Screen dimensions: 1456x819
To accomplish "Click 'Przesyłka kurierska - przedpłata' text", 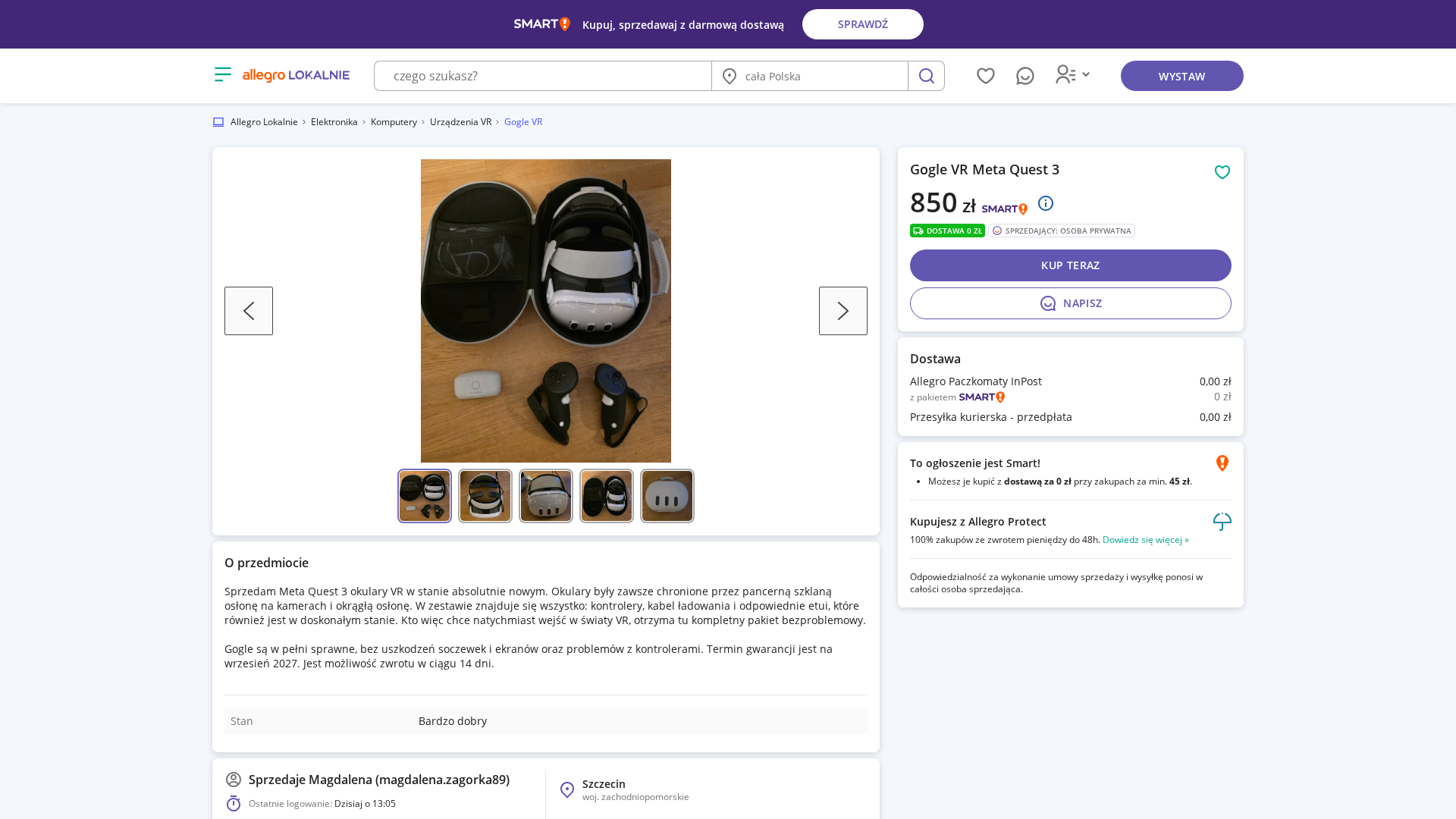I will pos(991,417).
